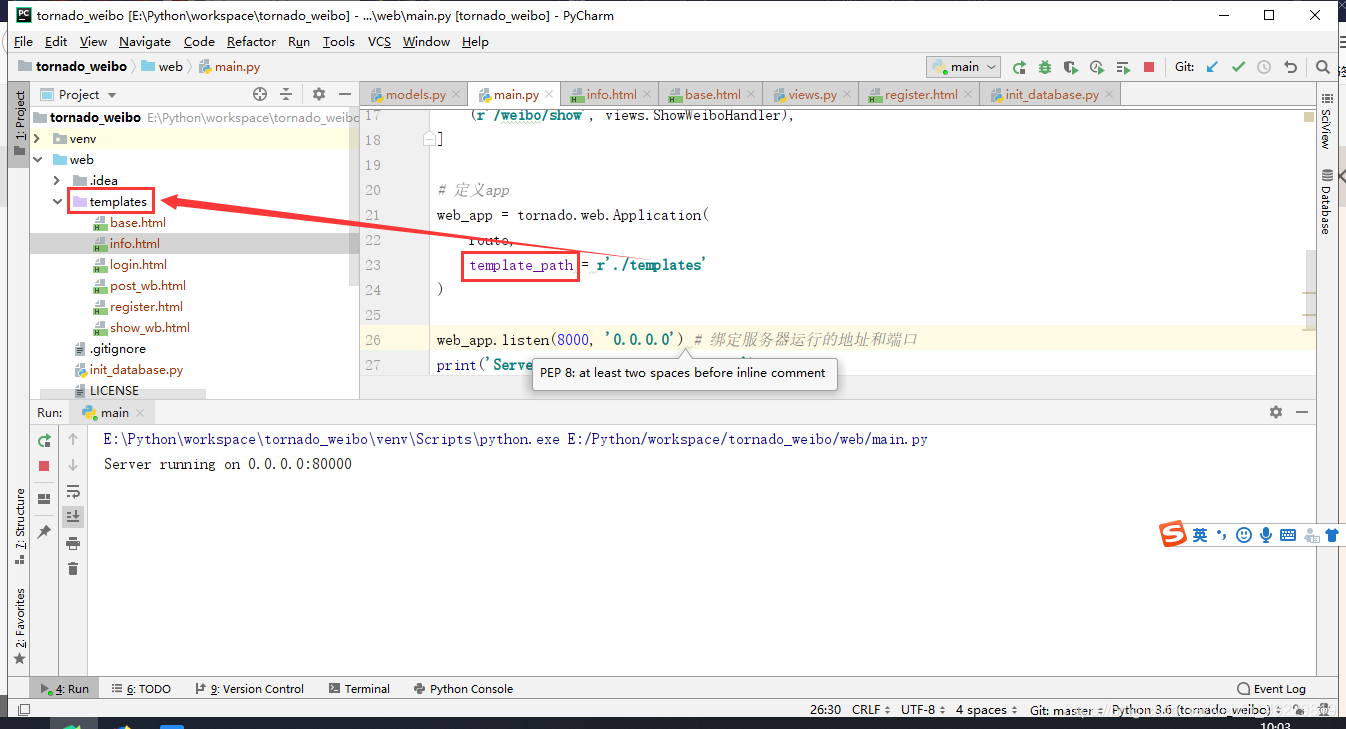The width and height of the screenshot is (1346, 729).
Task: Open the Event Log
Action: pyautogui.click(x=1272, y=689)
